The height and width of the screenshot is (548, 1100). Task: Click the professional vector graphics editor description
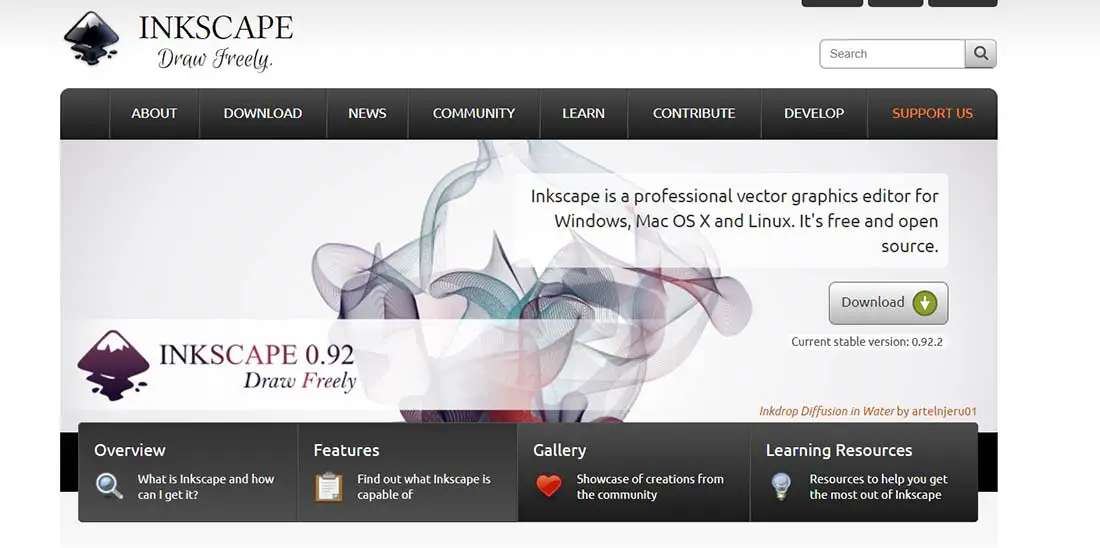click(735, 221)
